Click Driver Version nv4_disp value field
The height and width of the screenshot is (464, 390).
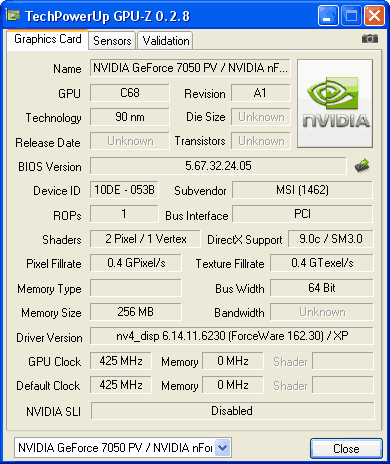point(232,336)
